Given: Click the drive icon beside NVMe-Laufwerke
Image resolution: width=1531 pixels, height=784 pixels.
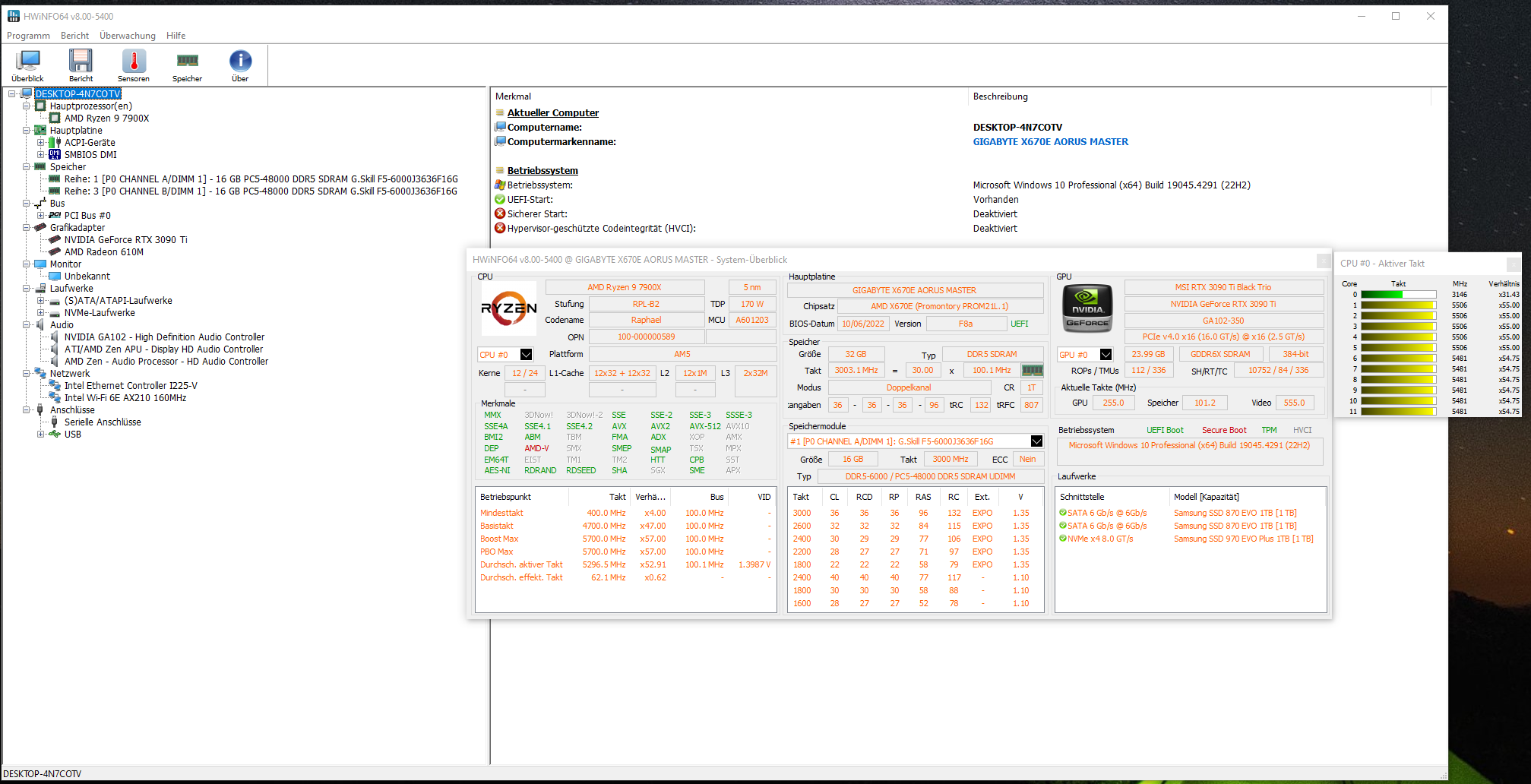Looking at the screenshot, I should (x=55, y=313).
